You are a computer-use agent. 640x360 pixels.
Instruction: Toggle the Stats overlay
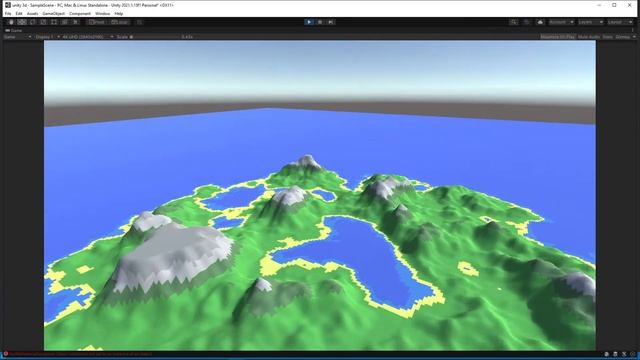point(607,37)
